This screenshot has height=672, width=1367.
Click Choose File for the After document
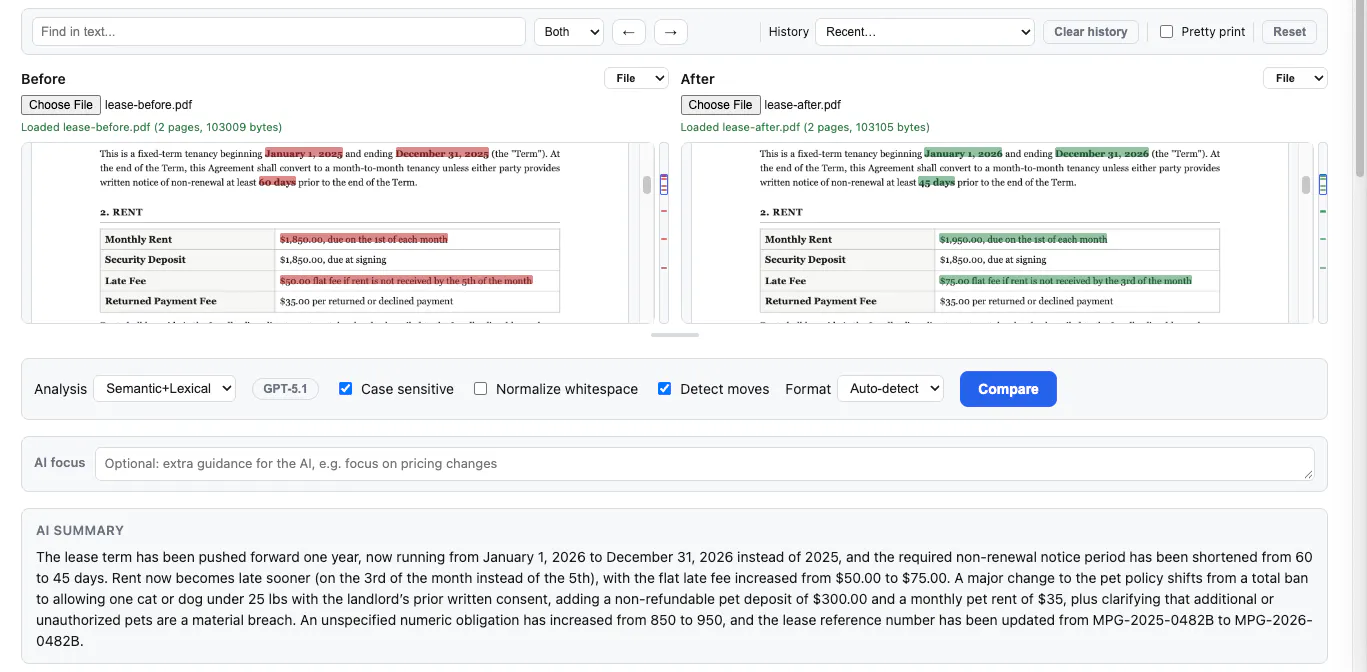[x=720, y=105]
